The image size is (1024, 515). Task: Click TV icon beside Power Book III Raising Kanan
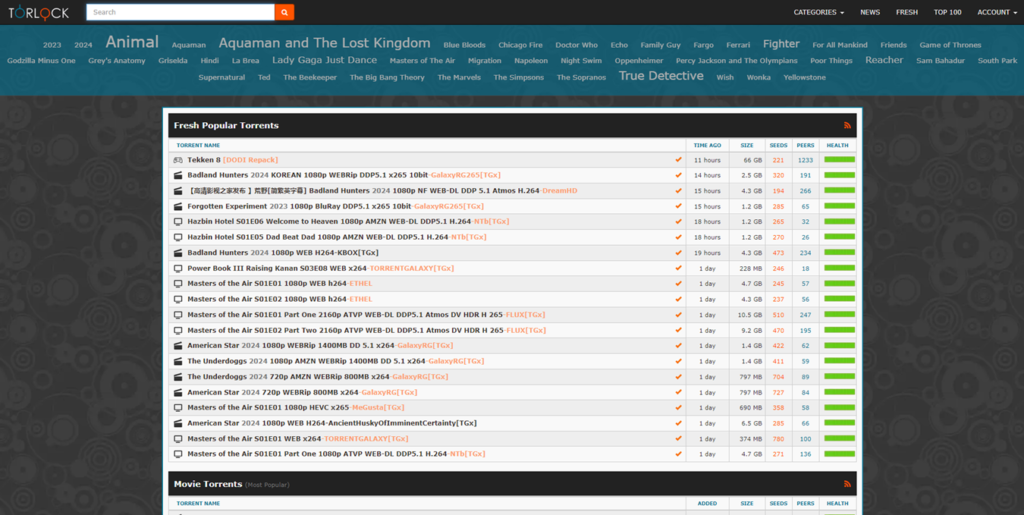(x=178, y=268)
